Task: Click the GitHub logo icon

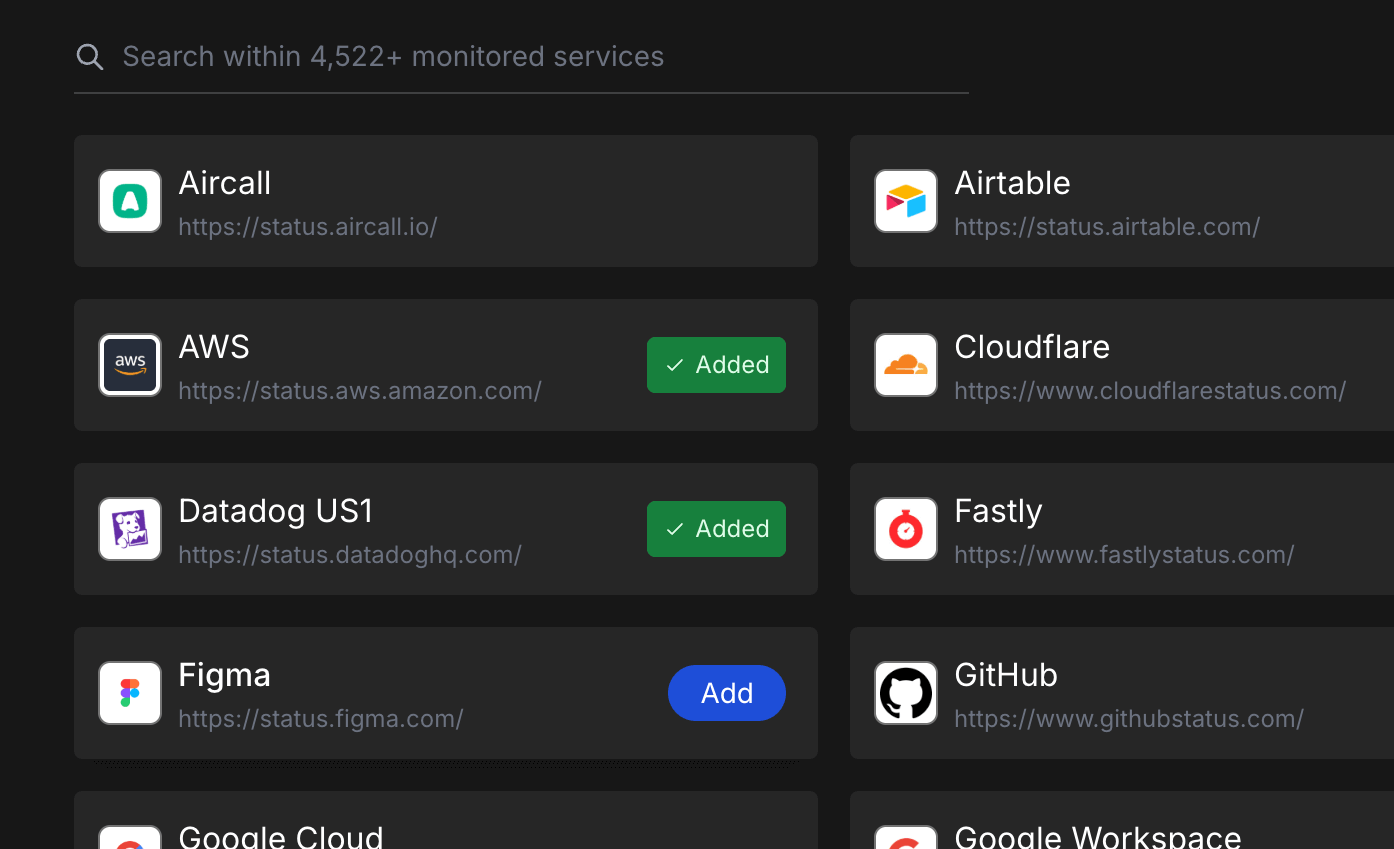Action: [x=906, y=693]
